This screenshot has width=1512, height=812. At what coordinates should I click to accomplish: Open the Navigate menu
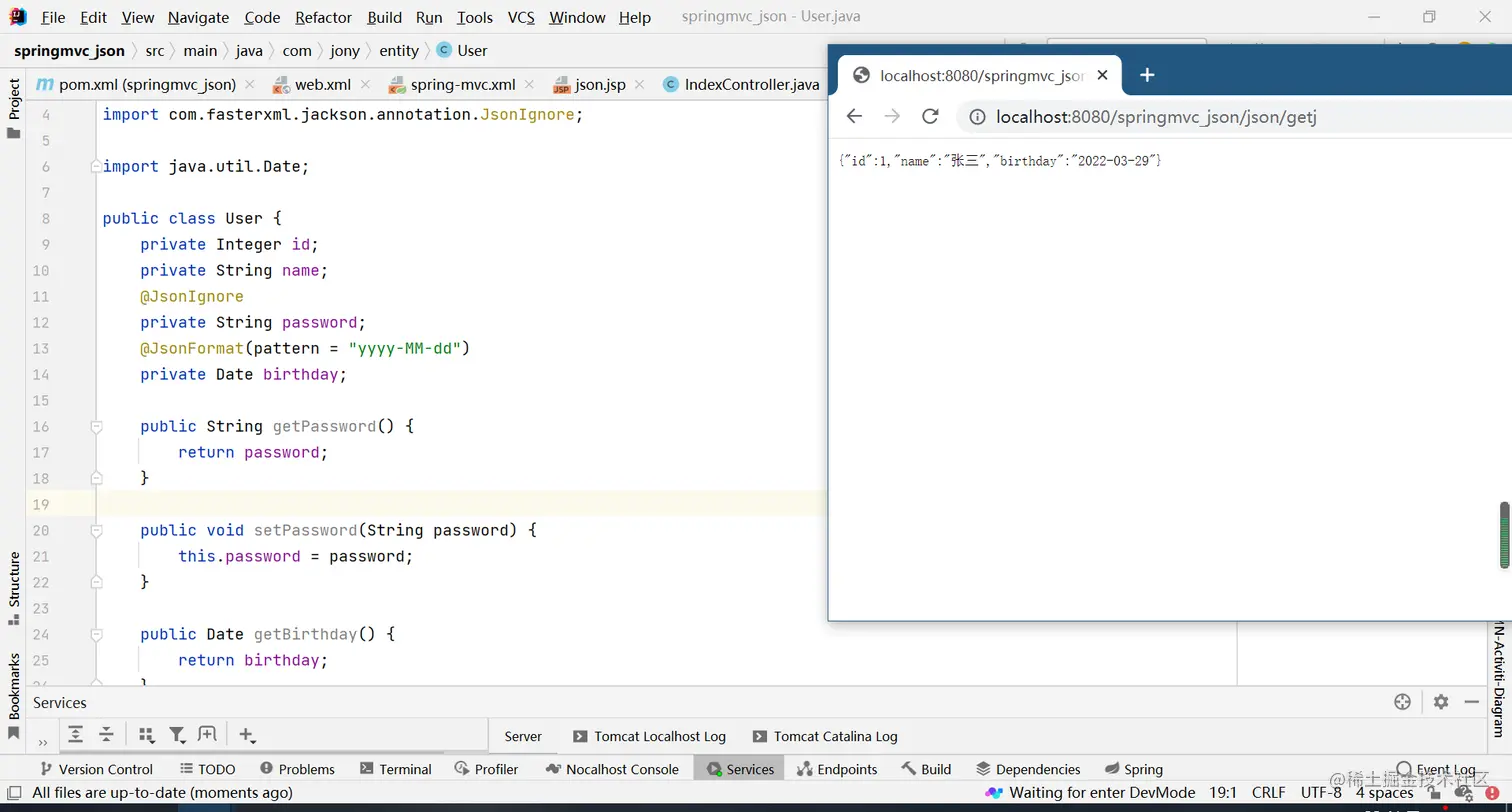tap(198, 17)
